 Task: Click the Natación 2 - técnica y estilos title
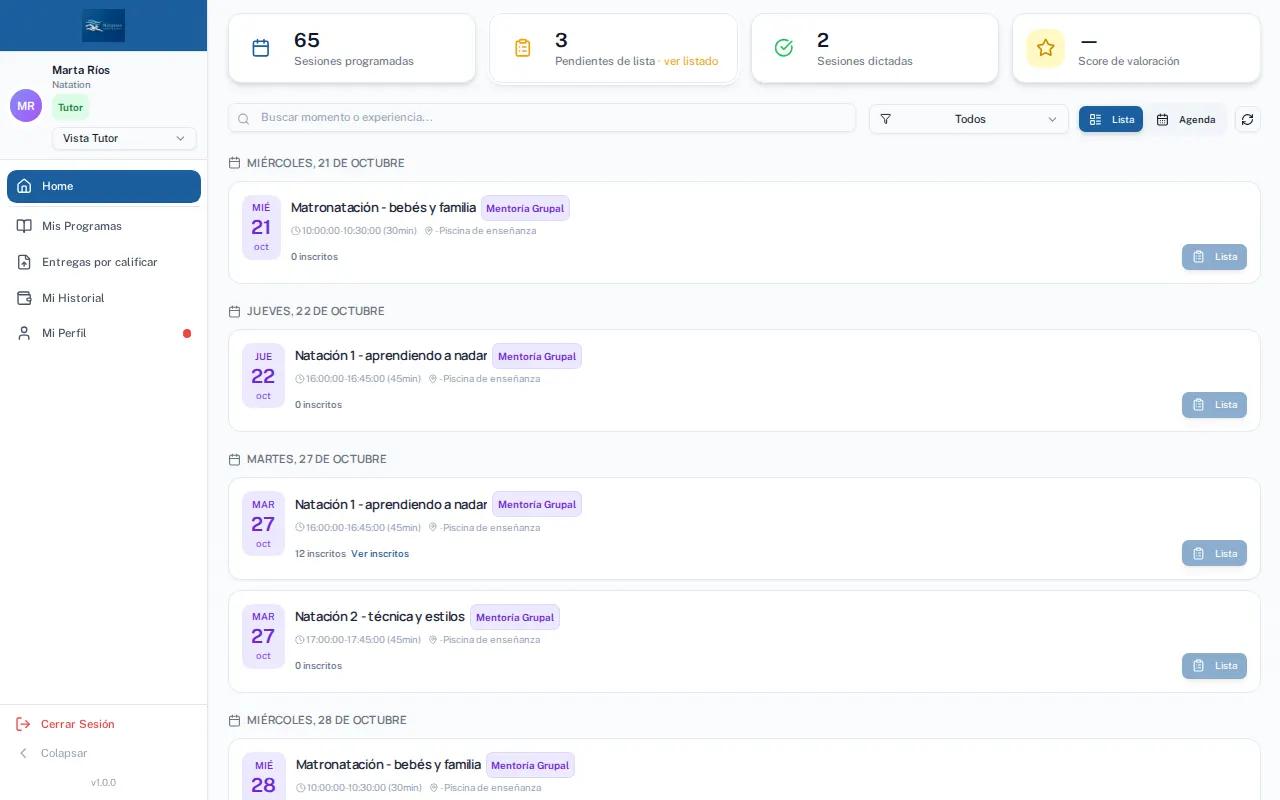click(380, 617)
